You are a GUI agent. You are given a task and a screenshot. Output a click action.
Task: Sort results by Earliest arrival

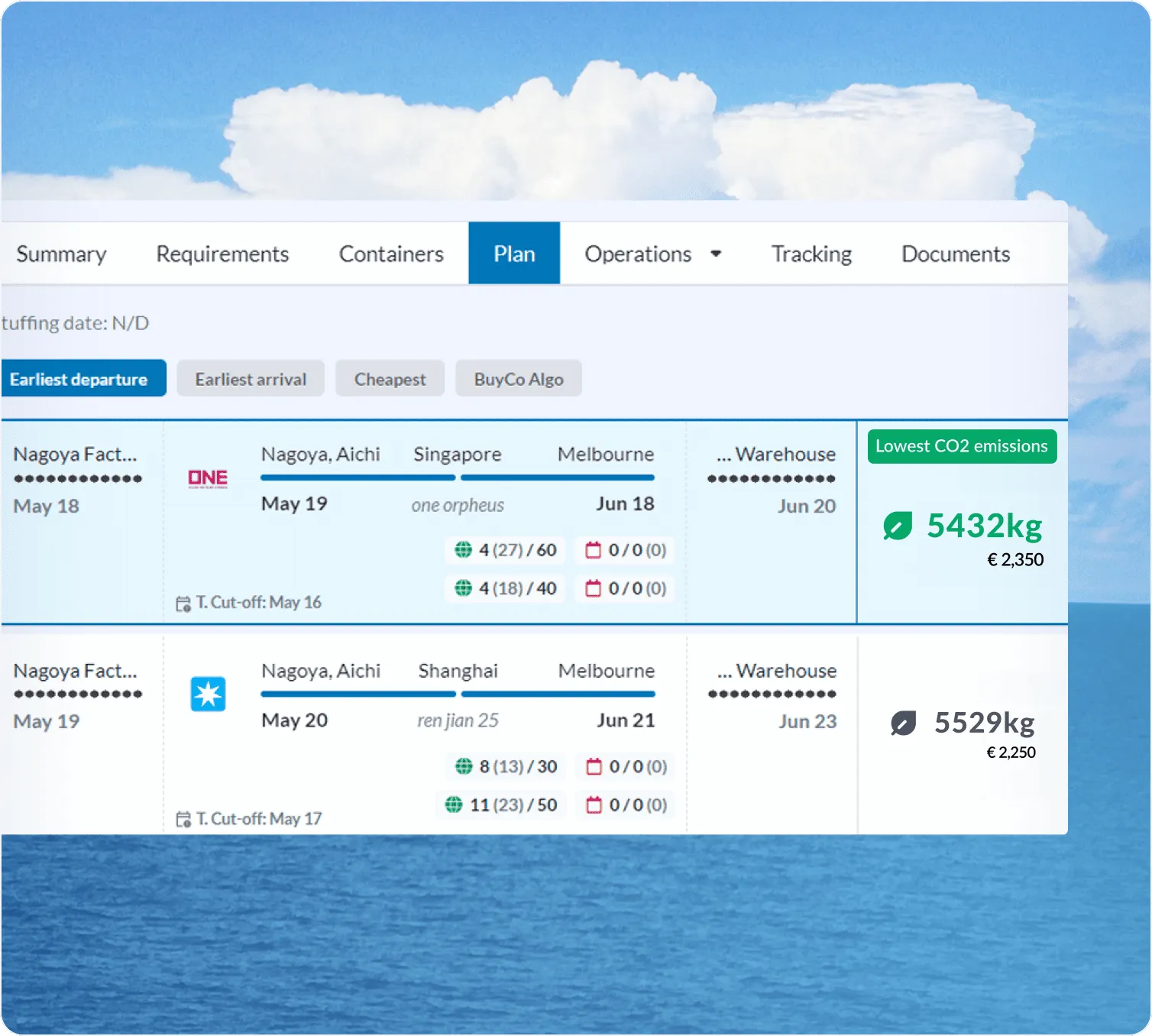click(x=251, y=379)
